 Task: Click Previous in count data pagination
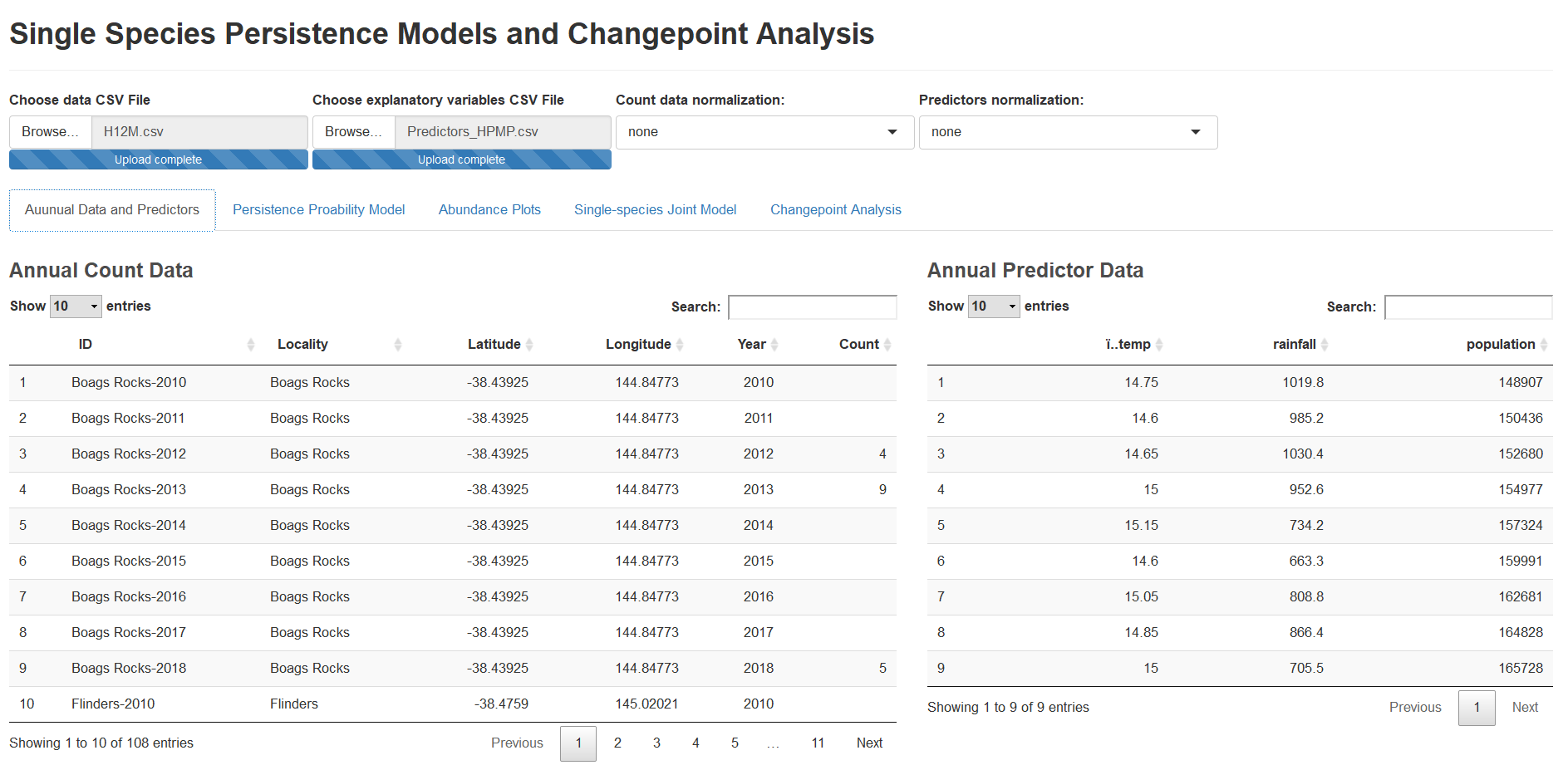coord(517,743)
